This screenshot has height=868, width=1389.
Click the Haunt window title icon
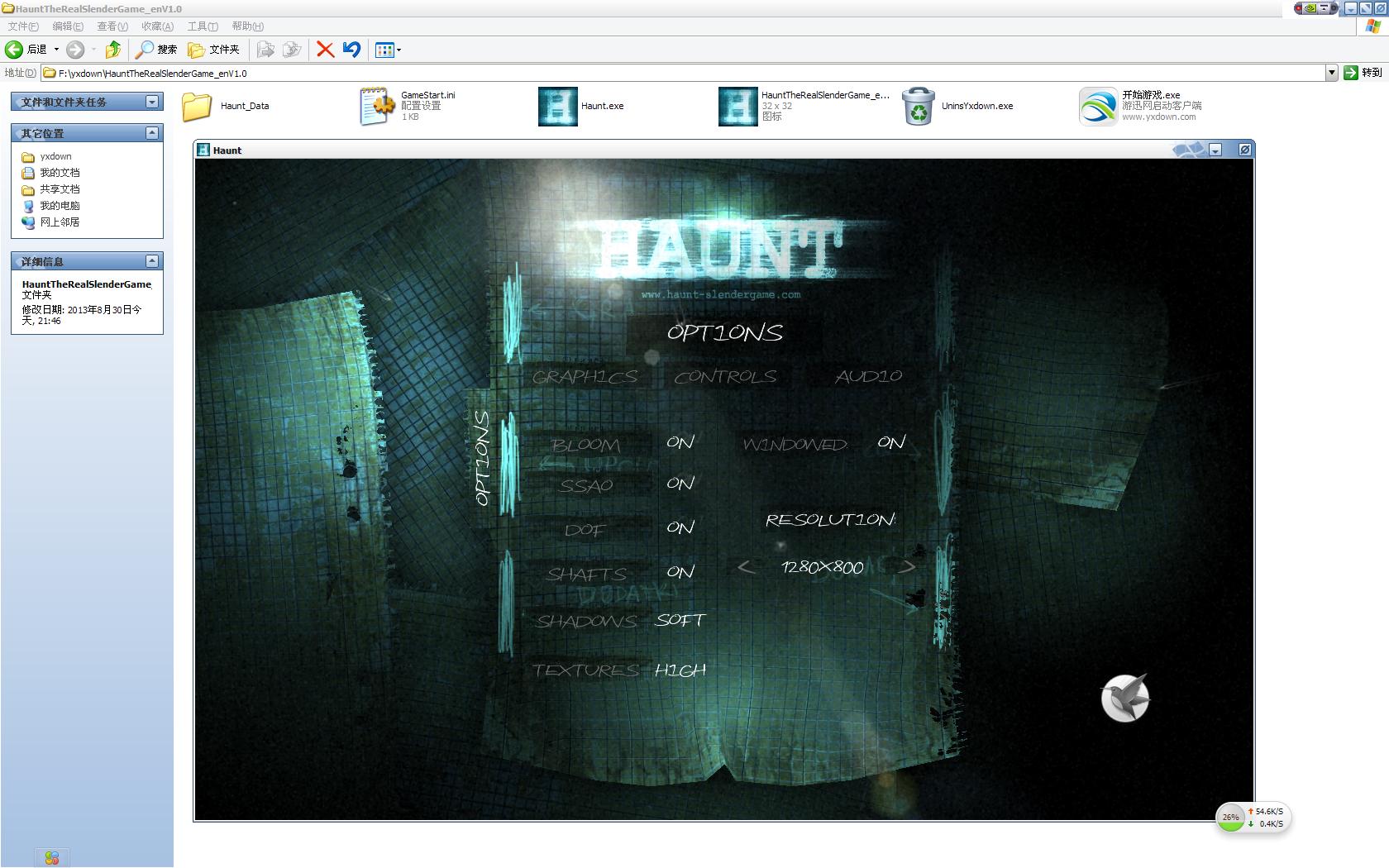coord(203,150)
